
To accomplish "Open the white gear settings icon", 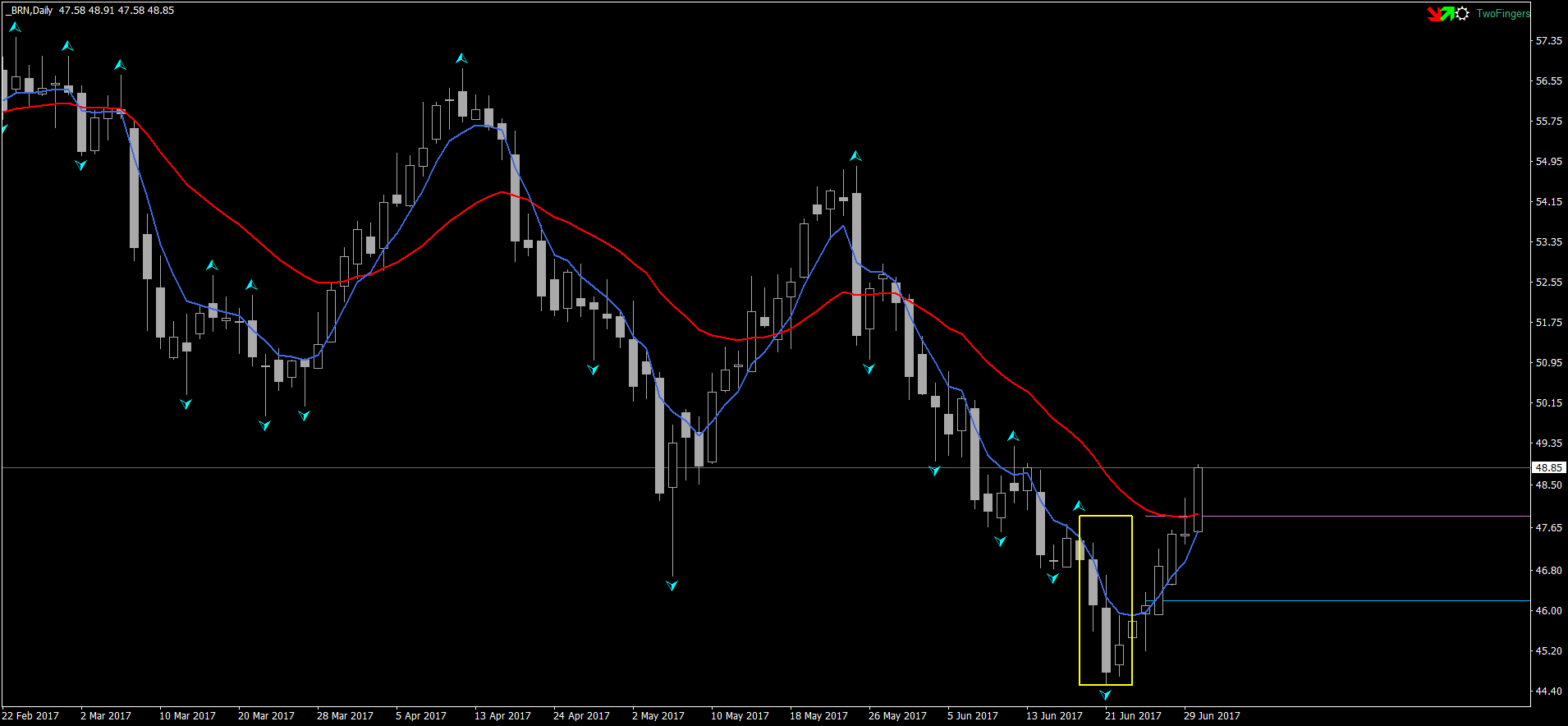I will 1462,14.
